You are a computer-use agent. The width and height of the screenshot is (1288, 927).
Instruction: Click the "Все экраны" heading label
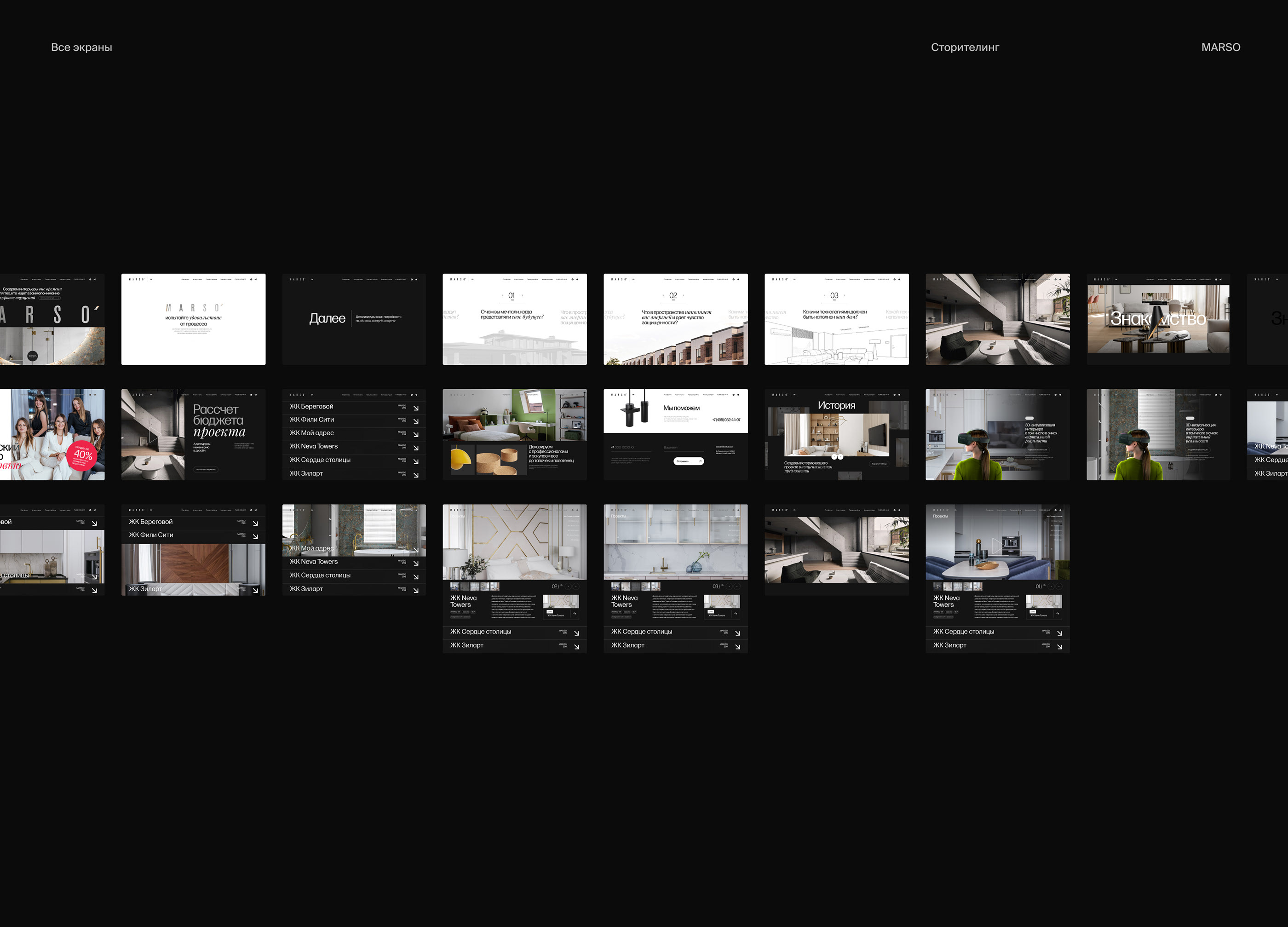pos(81,47)
